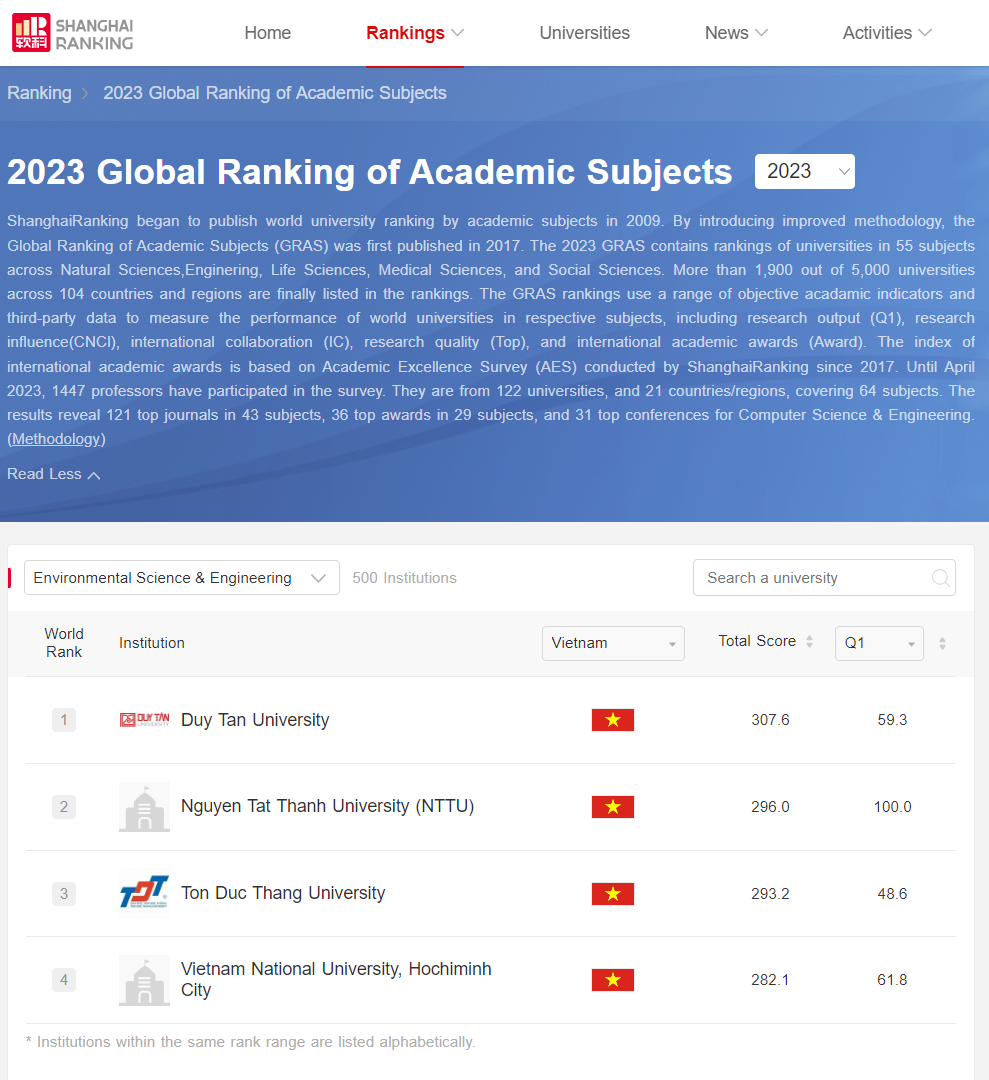
Task: Click Q1 score 48.6
Action: (892, 893)
